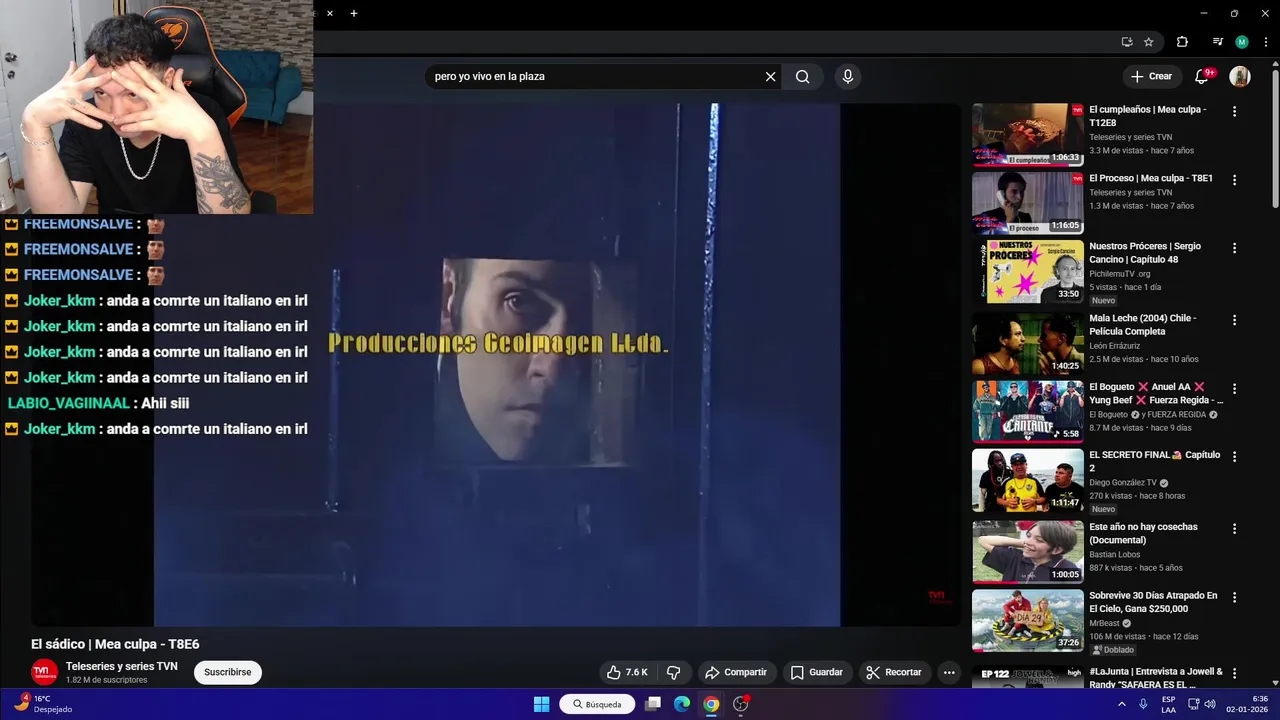Open options for EL SECRETO FINAL video

pyautogui.click(x=1234, y=456)
